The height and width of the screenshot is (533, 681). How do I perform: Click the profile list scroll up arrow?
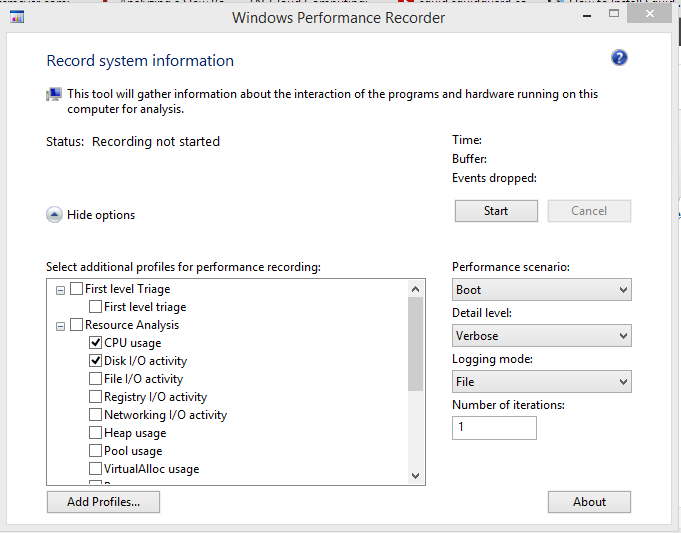coord(415,289)
